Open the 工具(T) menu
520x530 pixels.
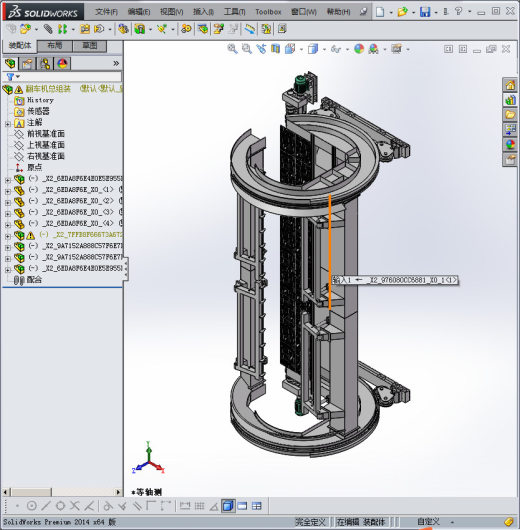click(x=234, y=12)
